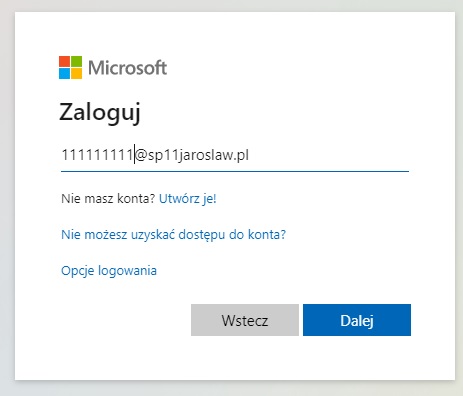Click the blue underline of the email field
463x396 pixels.
(x=235, y=171)
